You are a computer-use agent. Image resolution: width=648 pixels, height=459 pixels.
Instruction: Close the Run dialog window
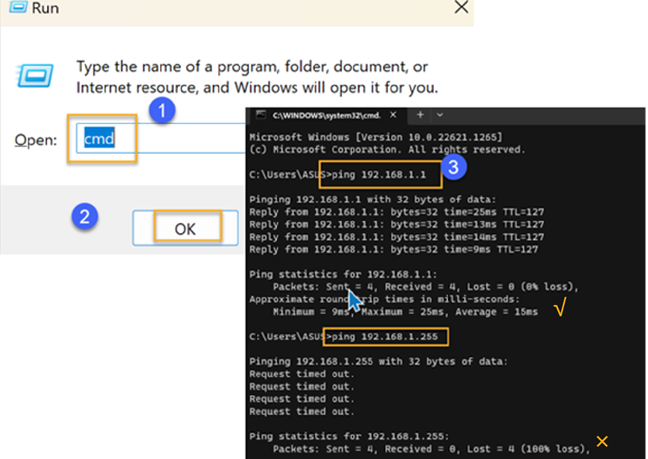(461, 7)
